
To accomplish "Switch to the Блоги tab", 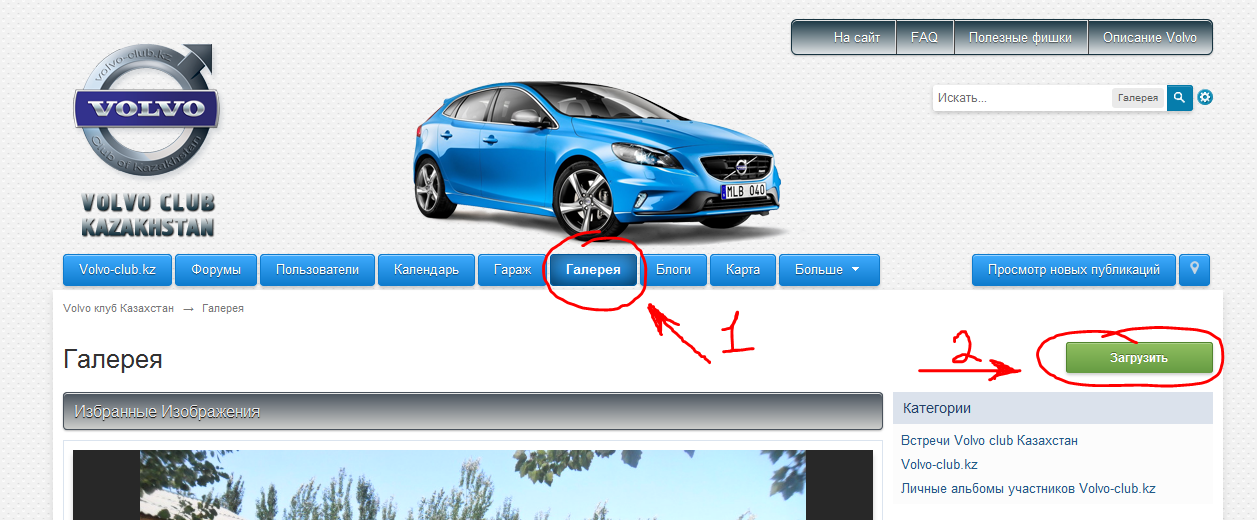I will tap(673, 270).
